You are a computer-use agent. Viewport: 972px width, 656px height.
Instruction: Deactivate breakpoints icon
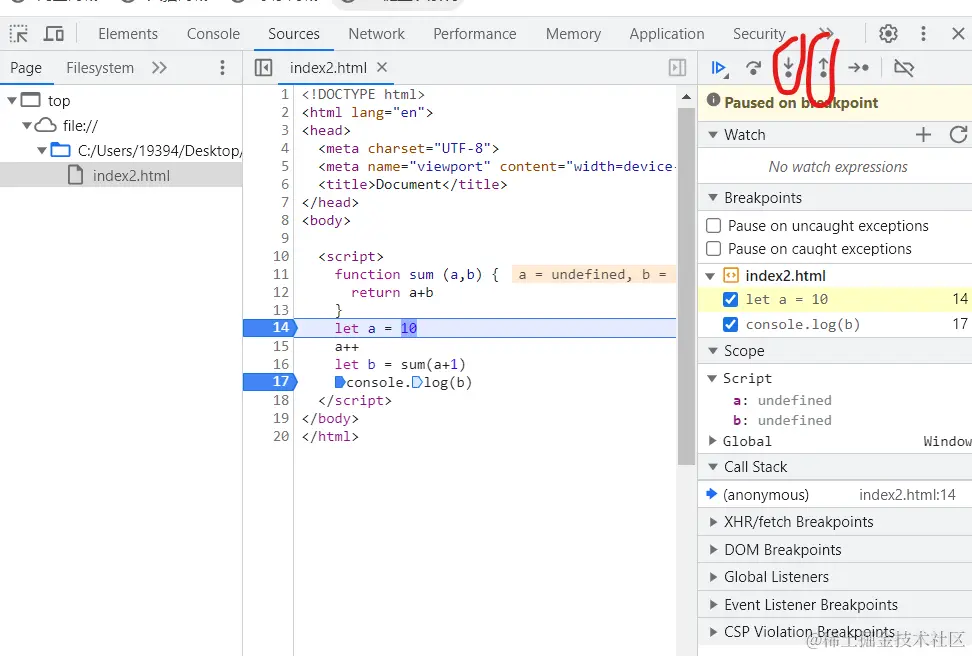coord(904,68)
